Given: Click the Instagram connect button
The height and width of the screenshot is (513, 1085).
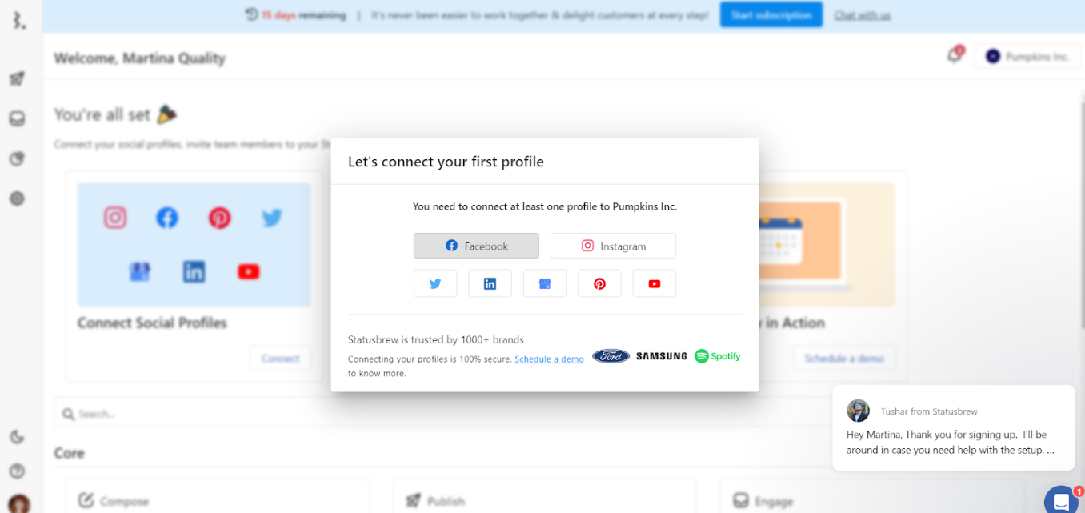Looking at the screenshot, I should pos(613,246).
